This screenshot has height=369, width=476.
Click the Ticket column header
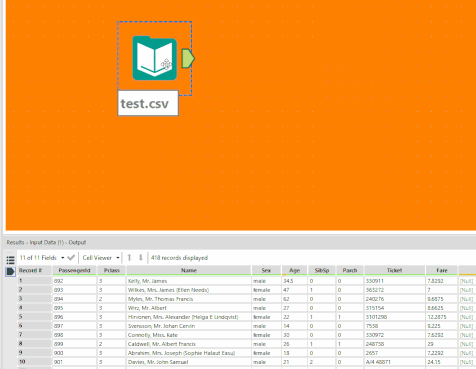click(394, 270)
